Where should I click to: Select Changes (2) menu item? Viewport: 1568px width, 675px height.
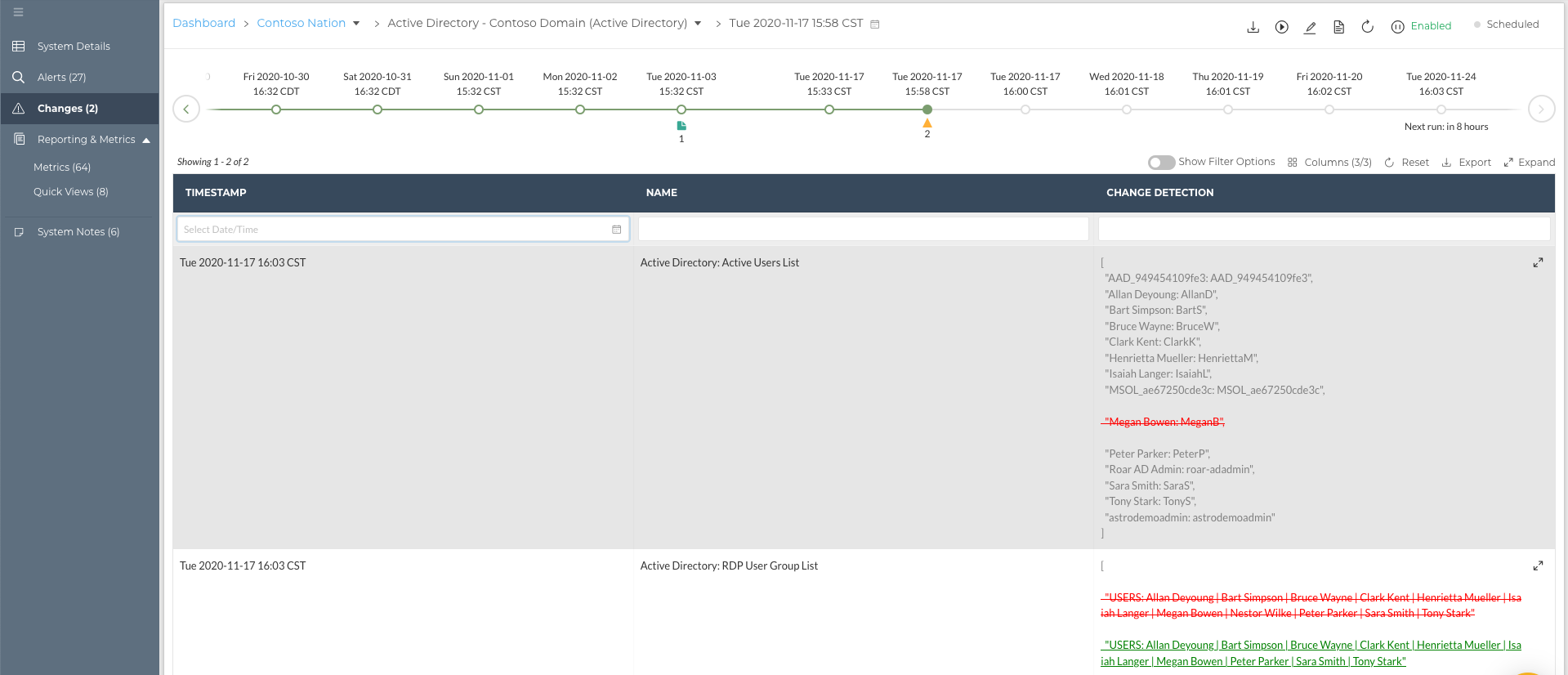(79, 109)
